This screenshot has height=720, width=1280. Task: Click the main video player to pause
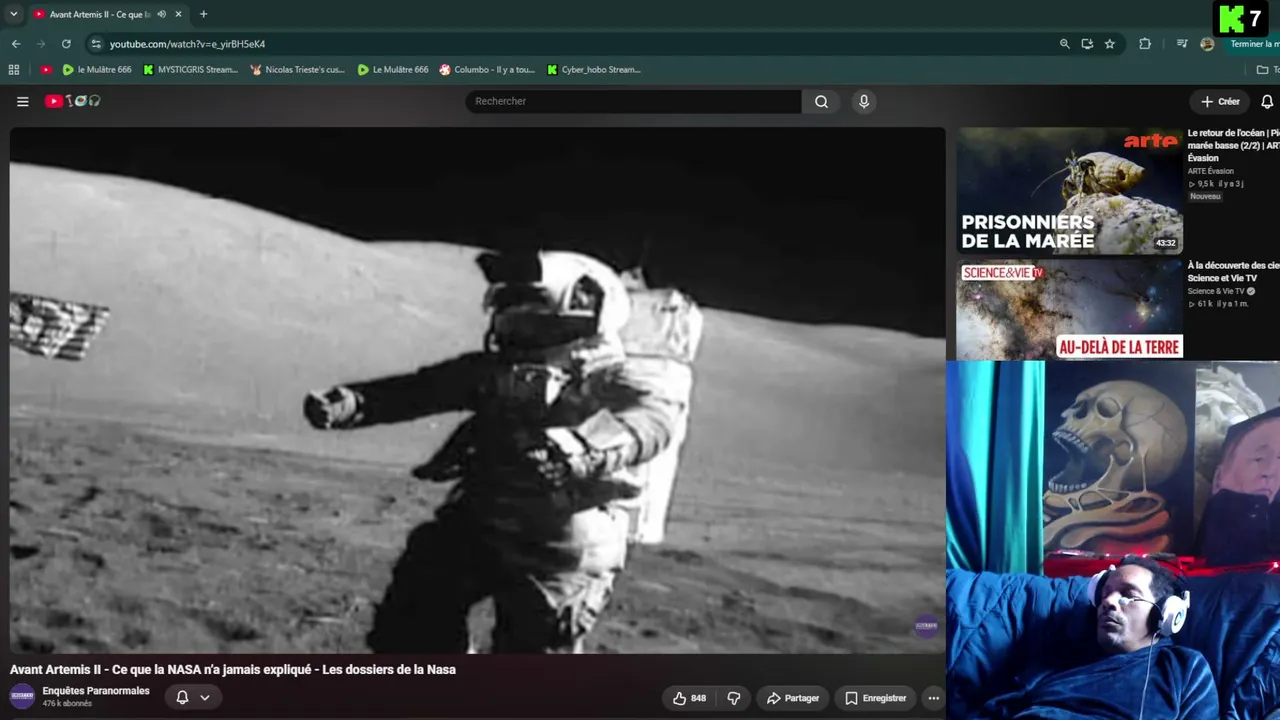(x=477, y=390)
